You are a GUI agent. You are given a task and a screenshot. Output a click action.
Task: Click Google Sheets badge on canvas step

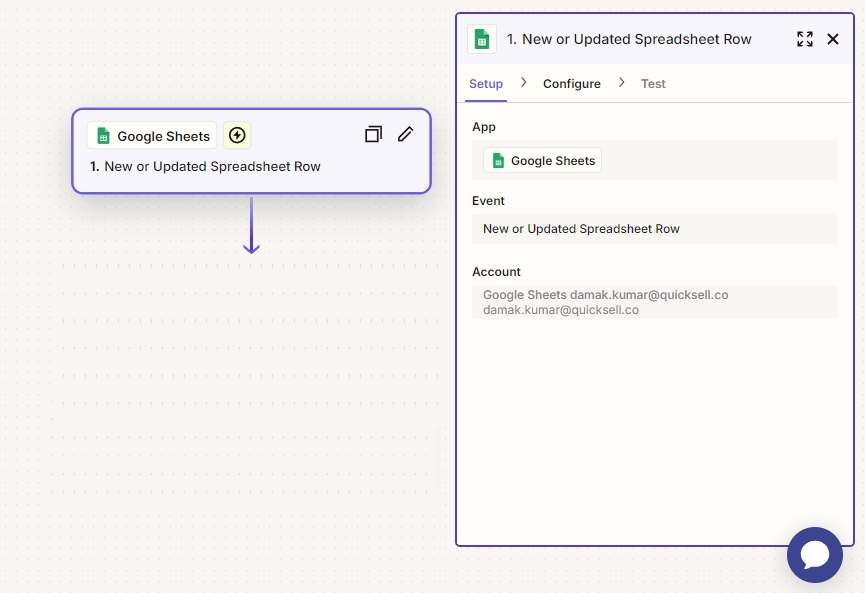pyautogui.click(x=152, y=136)
